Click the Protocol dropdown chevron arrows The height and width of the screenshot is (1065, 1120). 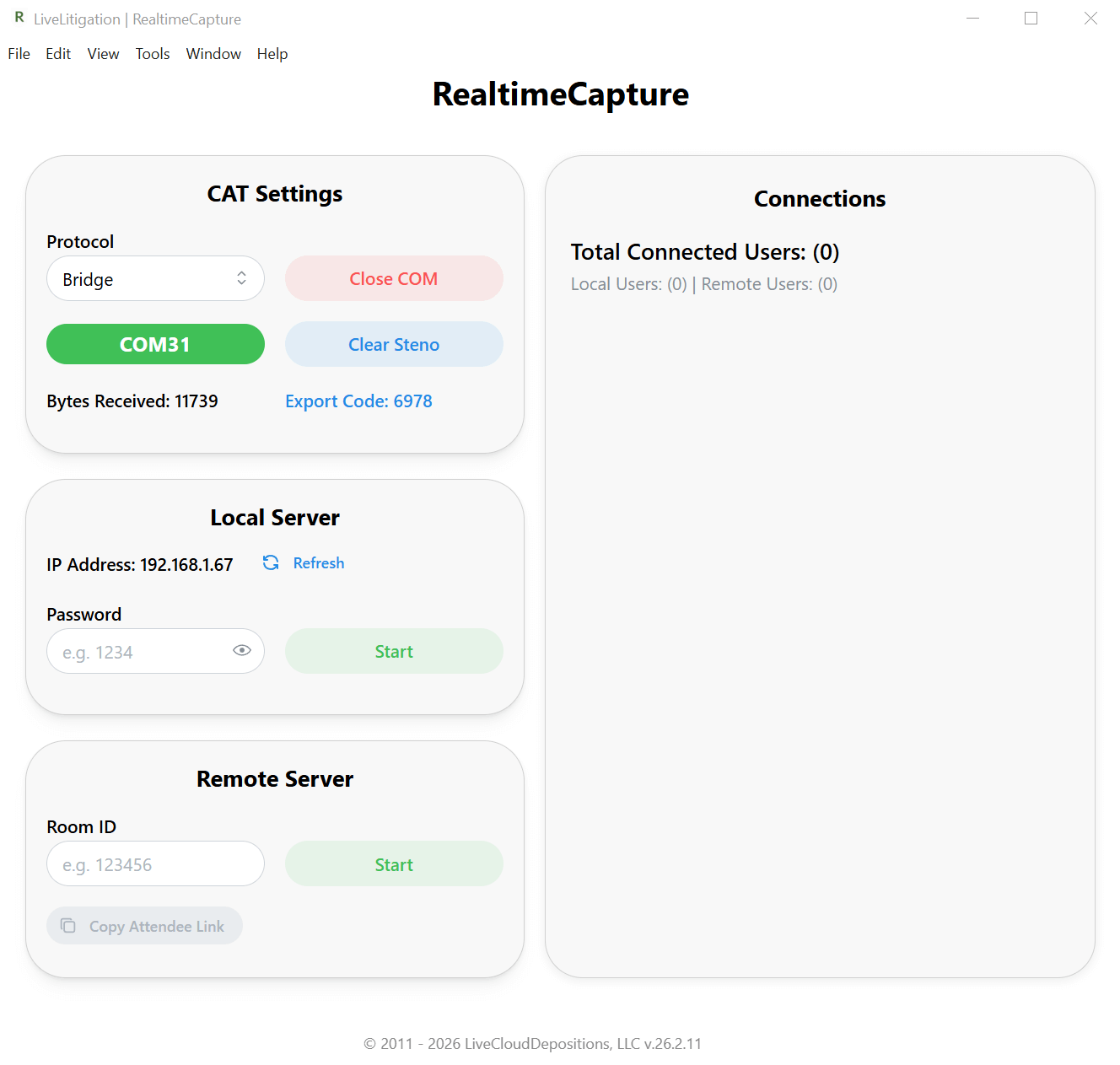tap(242, 278)
